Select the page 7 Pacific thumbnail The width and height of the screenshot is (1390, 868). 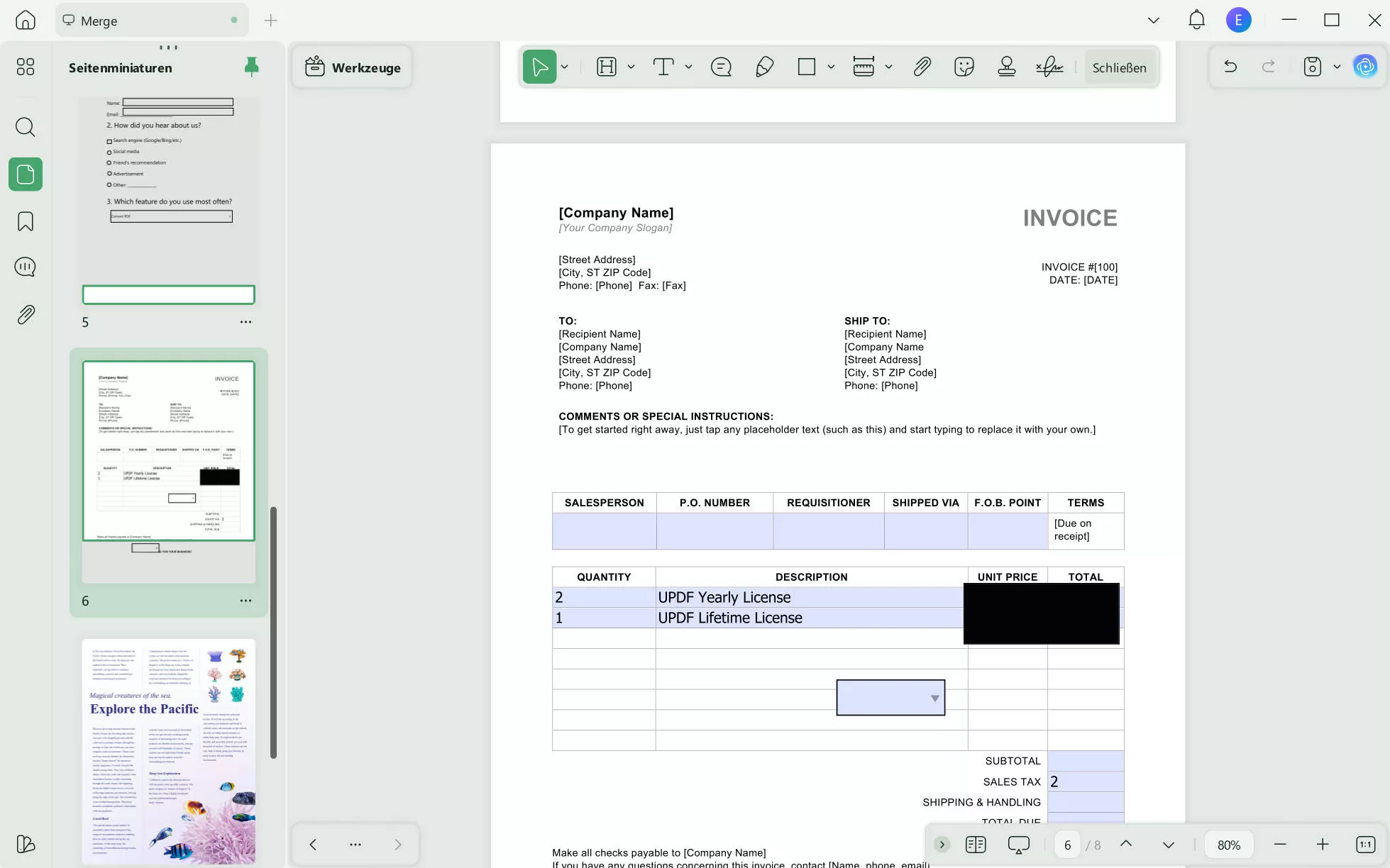pyautogui.click(x=169, y=750)
